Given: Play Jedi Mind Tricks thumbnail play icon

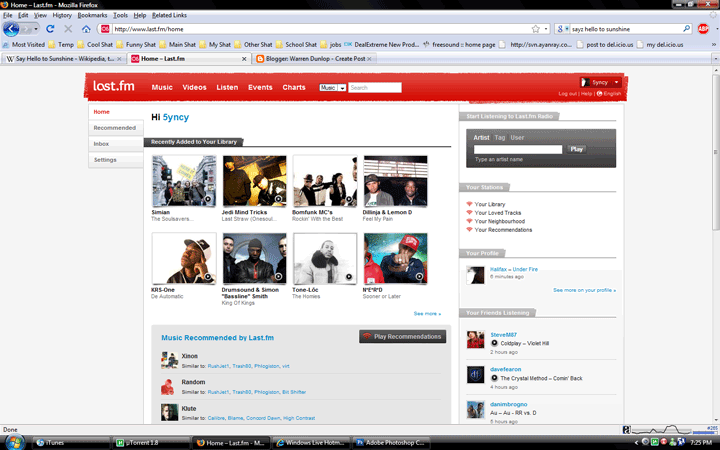Looking at the screenshot, I should tap(278, 199).
